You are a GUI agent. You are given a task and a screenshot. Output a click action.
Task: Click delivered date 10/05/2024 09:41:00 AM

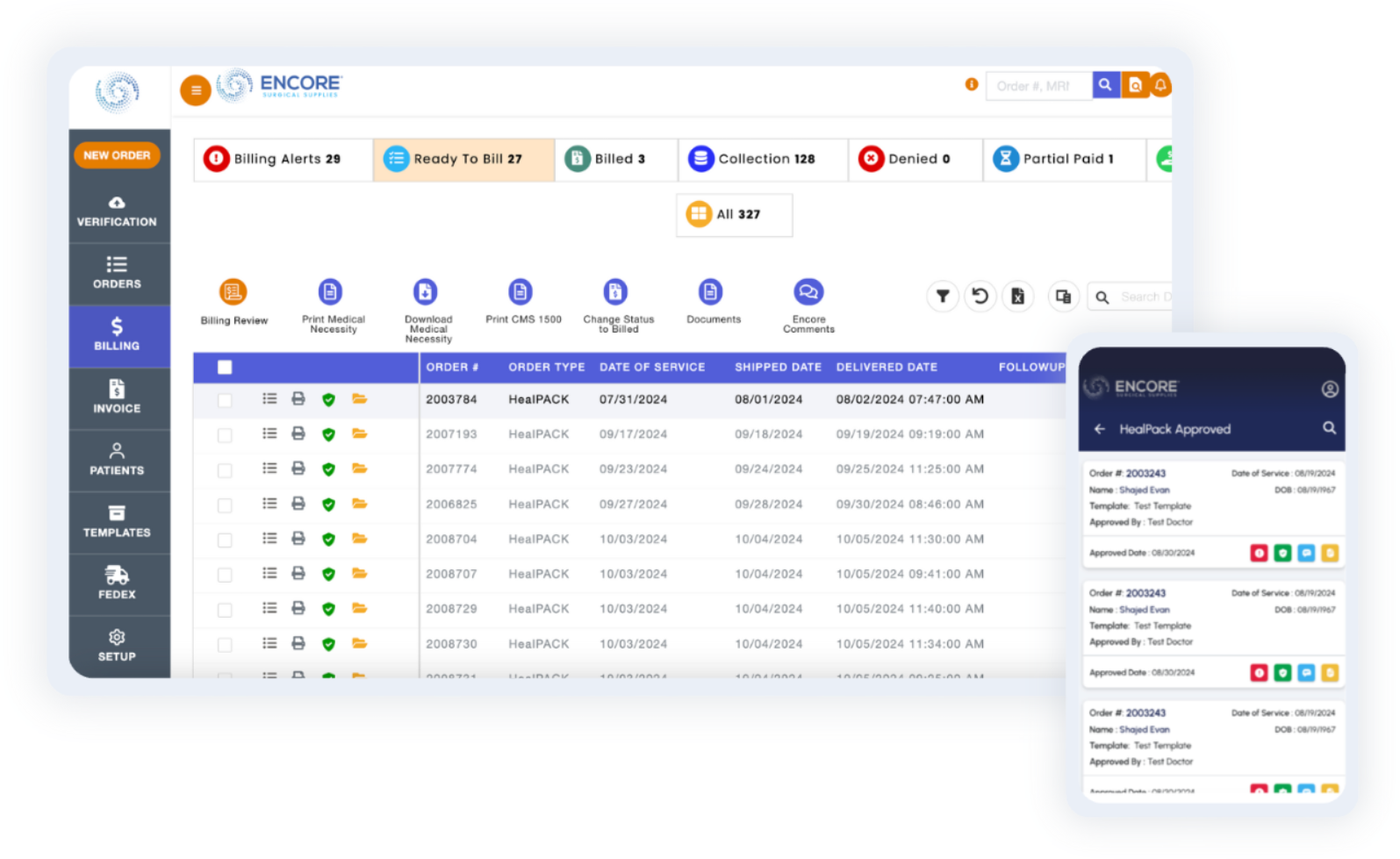tap(909, 575)
